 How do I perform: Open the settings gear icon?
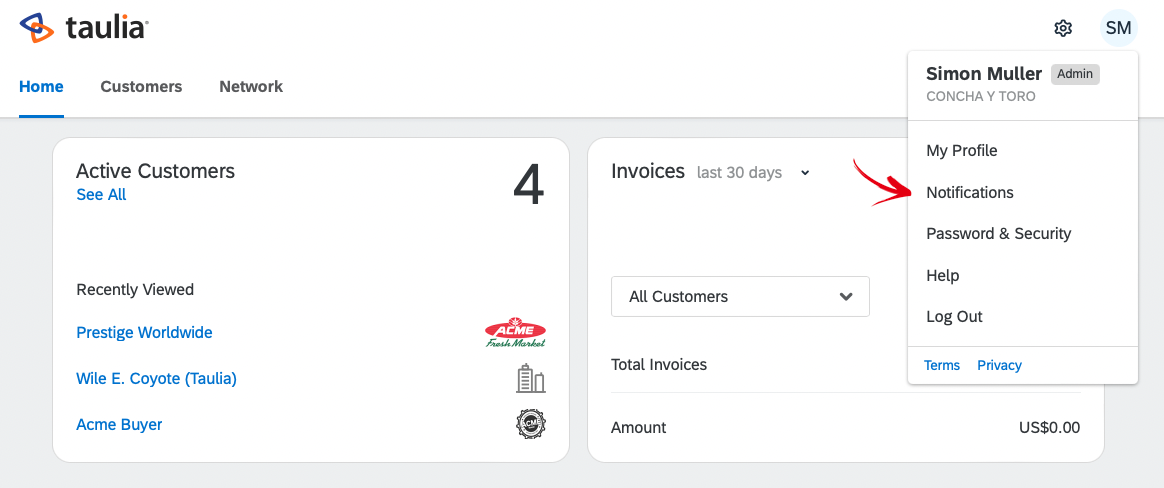(x=1063, y=28)
